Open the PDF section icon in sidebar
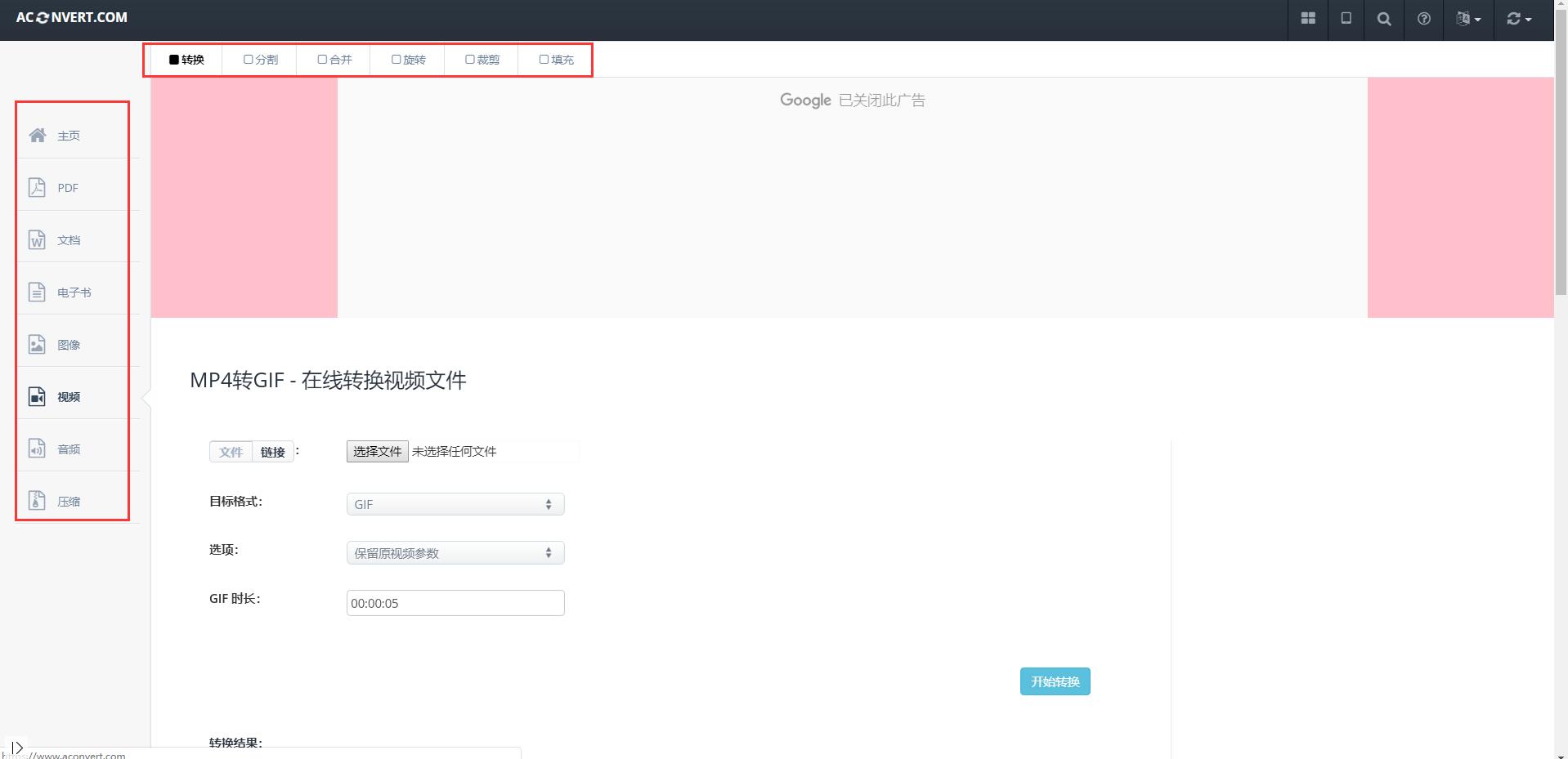 point(37,188)
